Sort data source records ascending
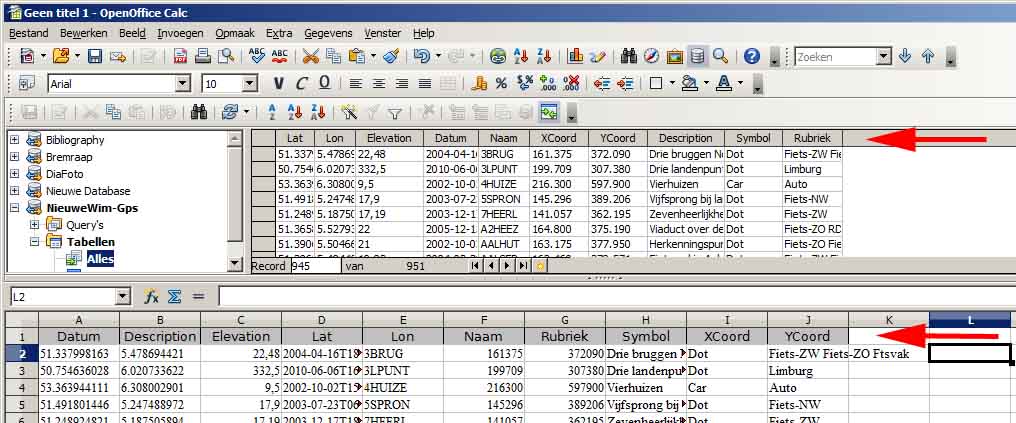The image size is (1016, 423). 295,113
